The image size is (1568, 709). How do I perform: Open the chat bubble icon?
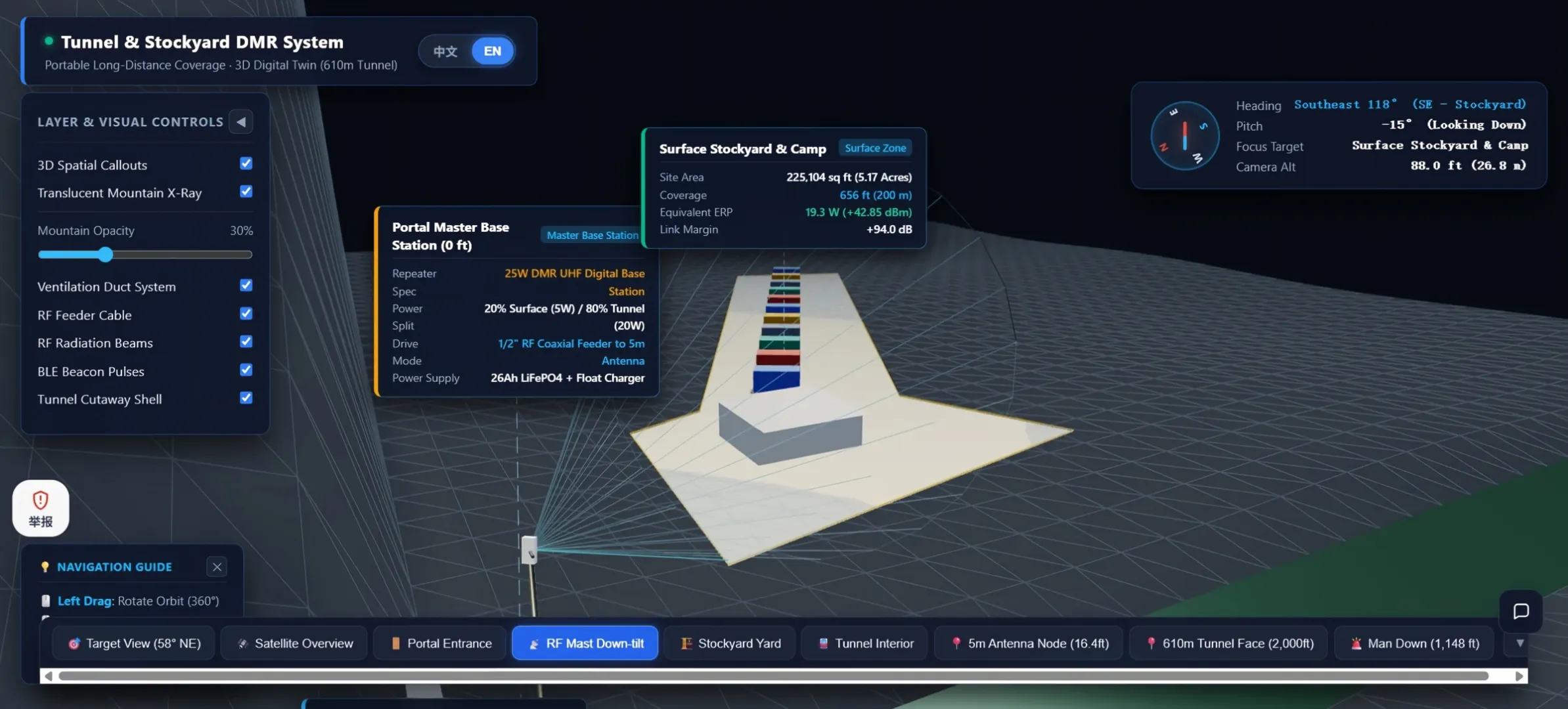pyautogui.click(x=1521, y=611)
